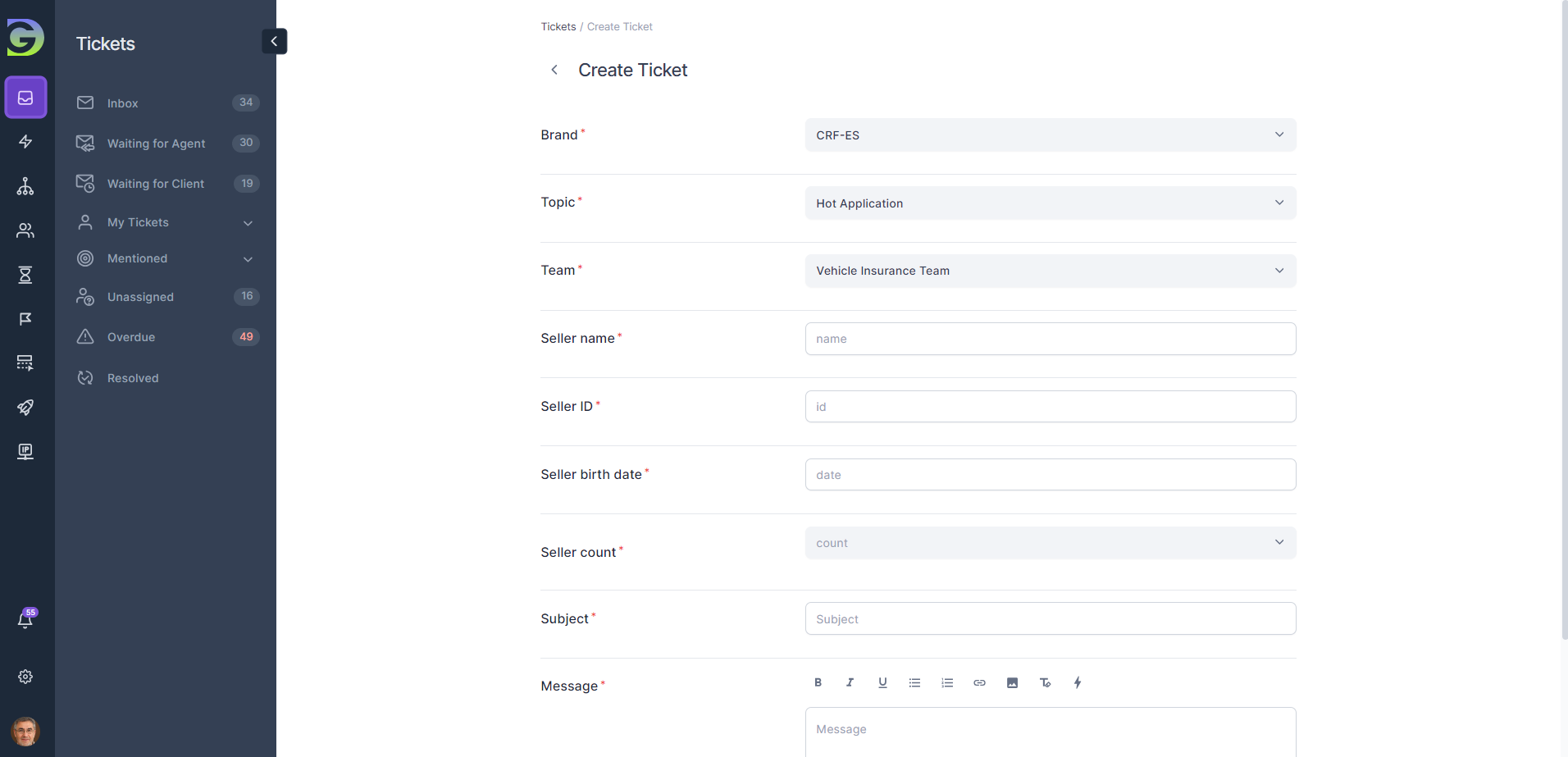Viewport: 1568px width, 757px height.
Task: Go back using the arrow beside Create Ticket
Action: pos(554,70)
